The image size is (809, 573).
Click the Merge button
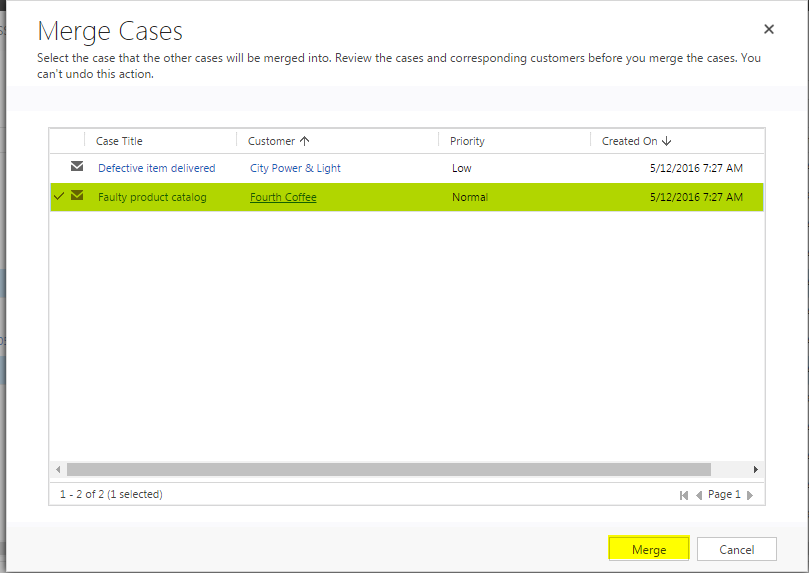click(649, 549)
